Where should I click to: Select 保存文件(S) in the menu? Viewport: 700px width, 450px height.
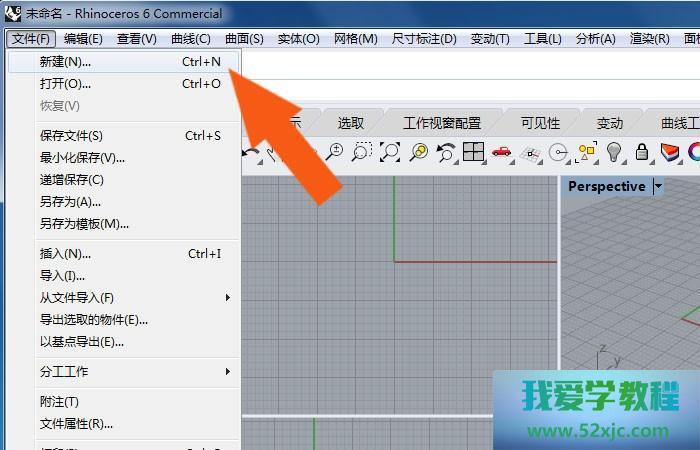(71, 136)
